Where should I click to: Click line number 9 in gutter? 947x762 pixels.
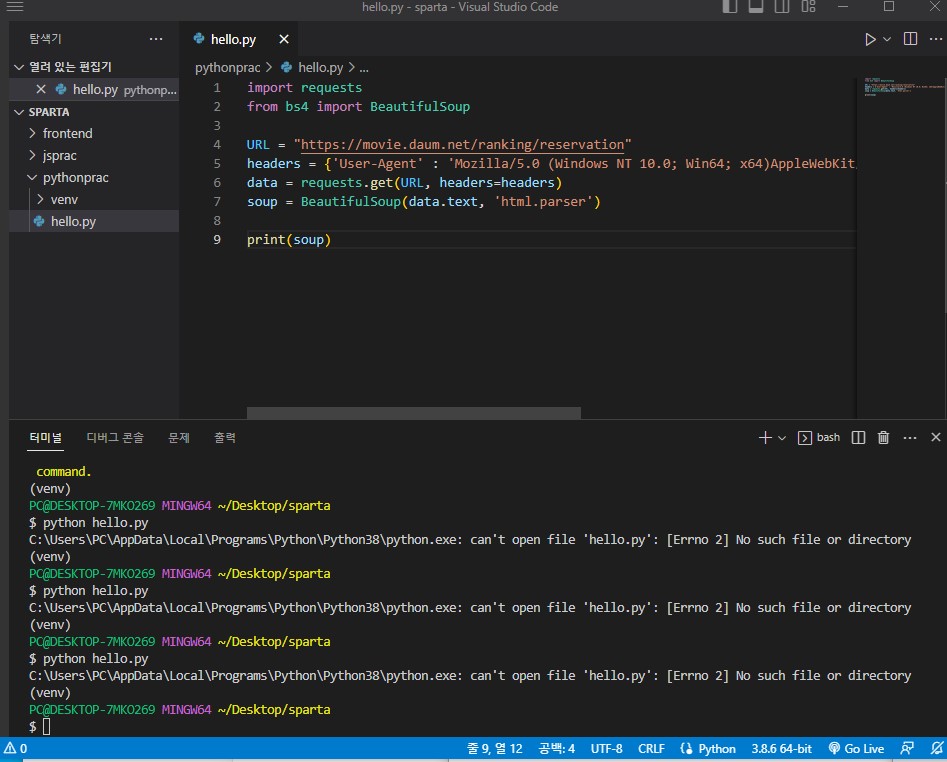pos(217,240)
